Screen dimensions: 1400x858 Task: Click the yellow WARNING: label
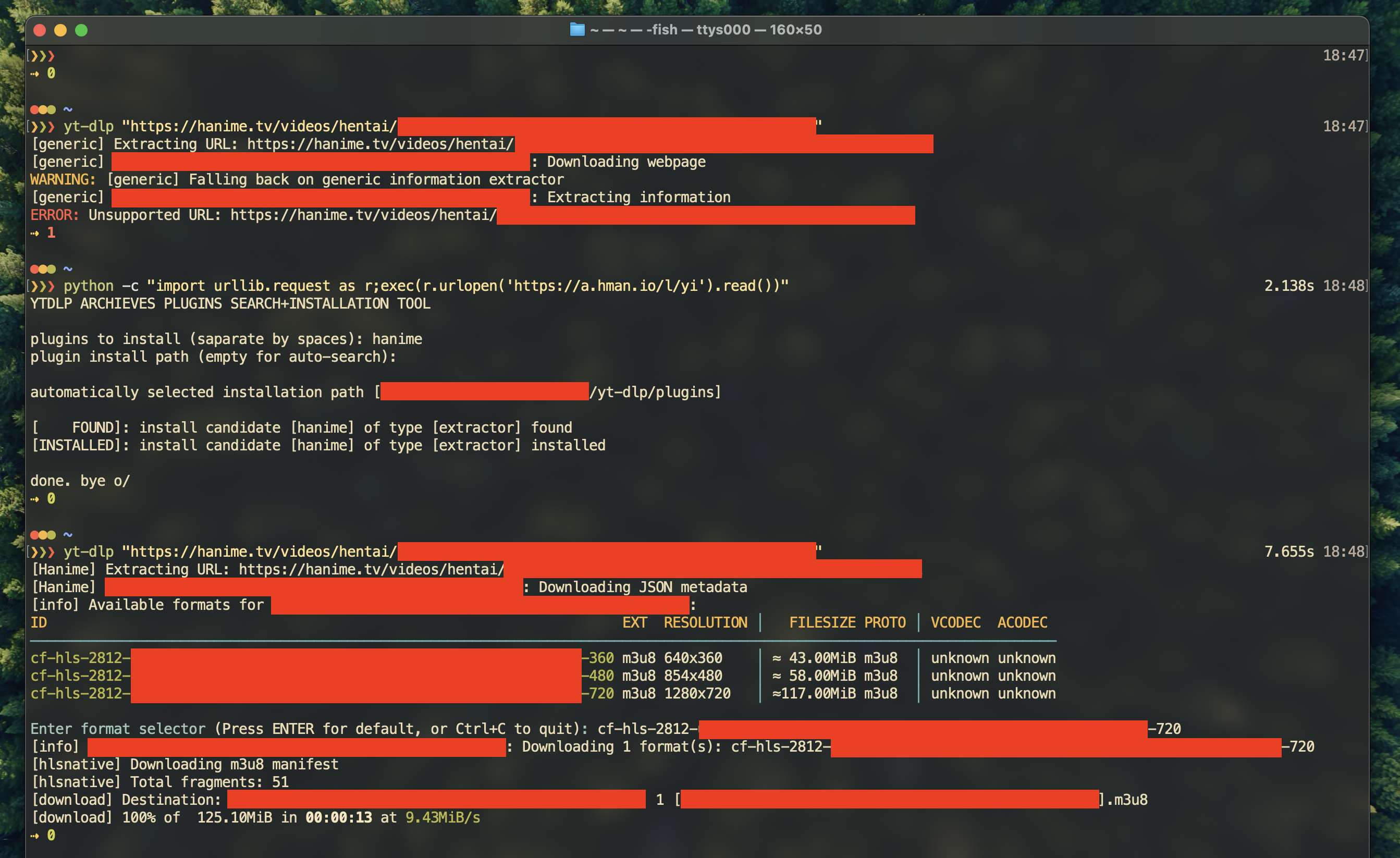pos(63,179)
